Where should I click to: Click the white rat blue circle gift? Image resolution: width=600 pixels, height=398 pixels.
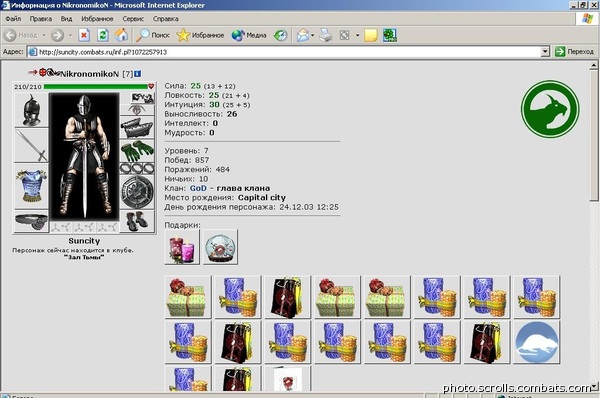point(536,342)
